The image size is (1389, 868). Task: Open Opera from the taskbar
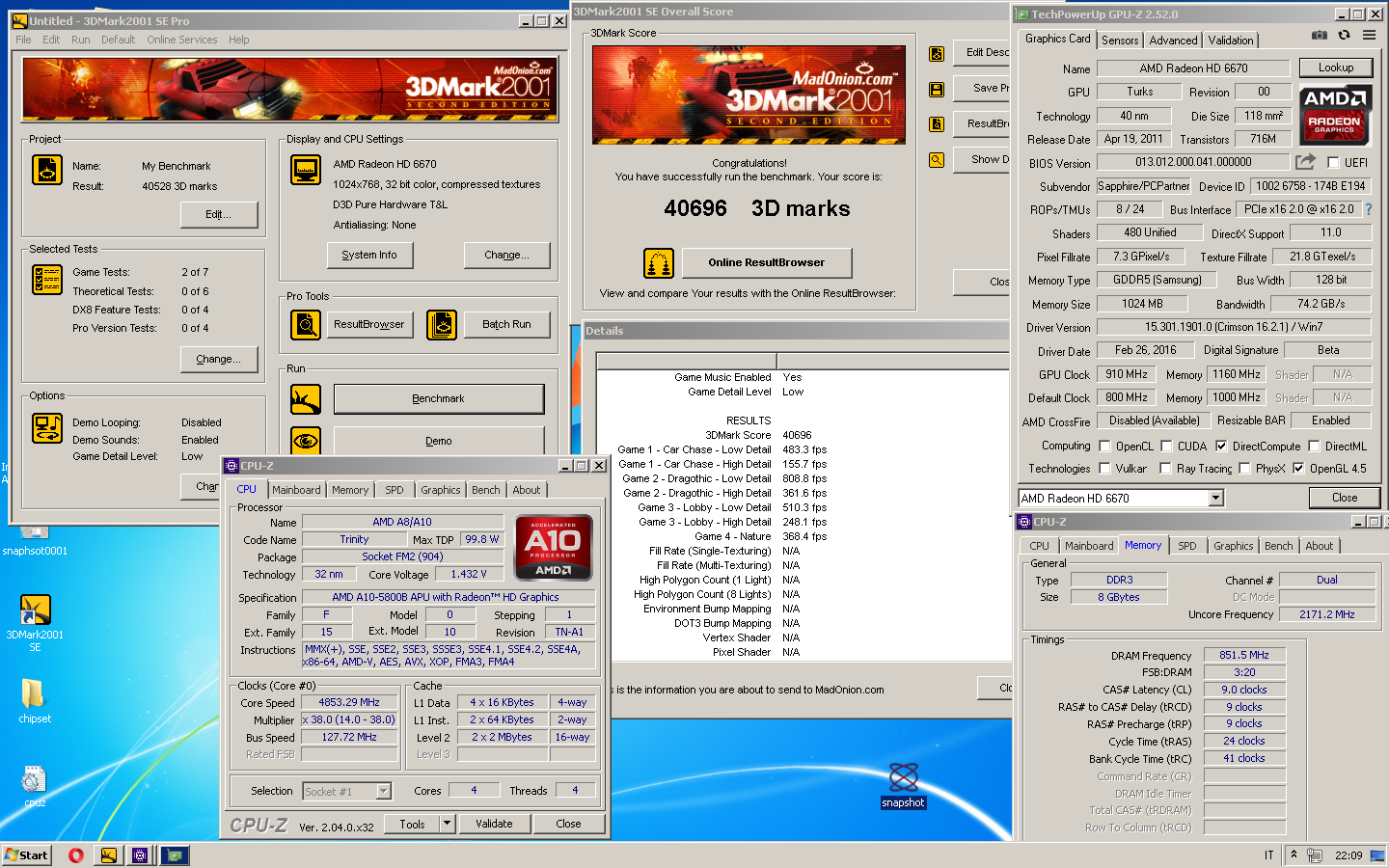tap(76, 854)
